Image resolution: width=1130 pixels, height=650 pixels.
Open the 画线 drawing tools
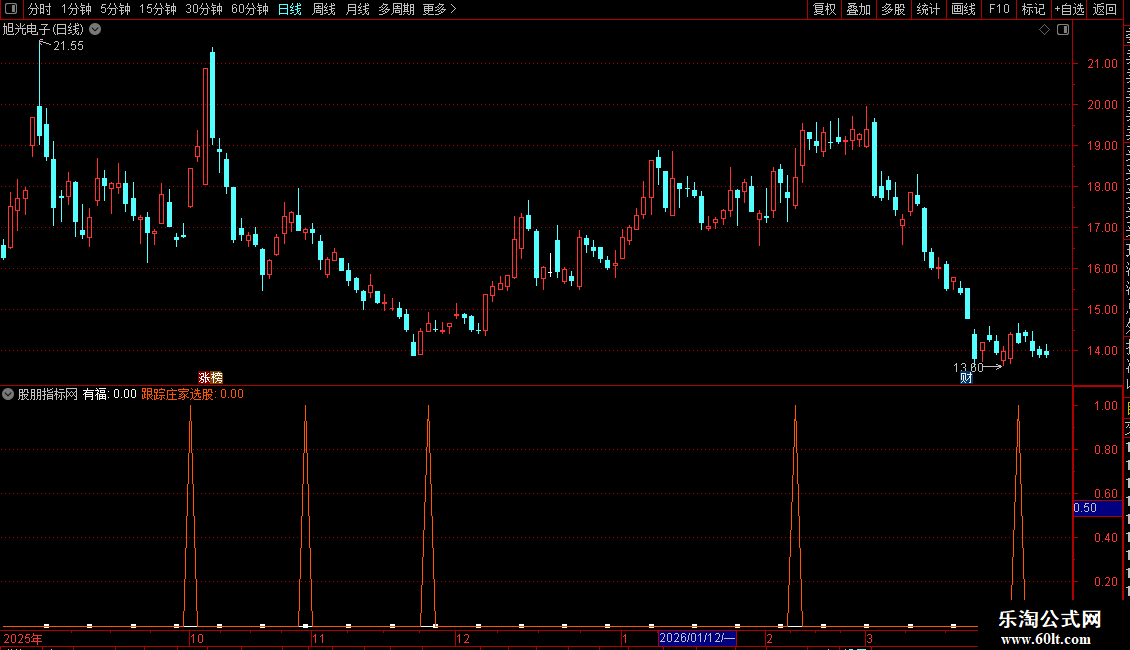pyautogui.click(x=963, y=9)
